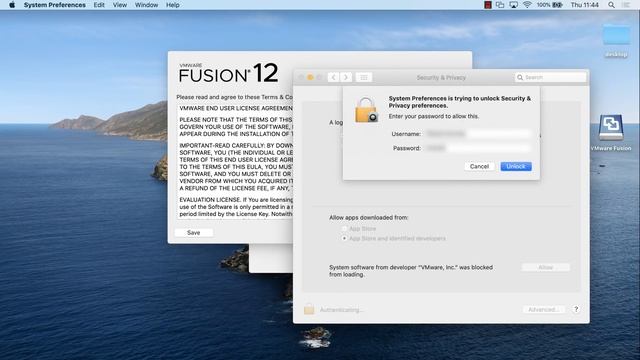640x360 pixels.
Task: Open the Help menu
Action: (x=173, y=5)
